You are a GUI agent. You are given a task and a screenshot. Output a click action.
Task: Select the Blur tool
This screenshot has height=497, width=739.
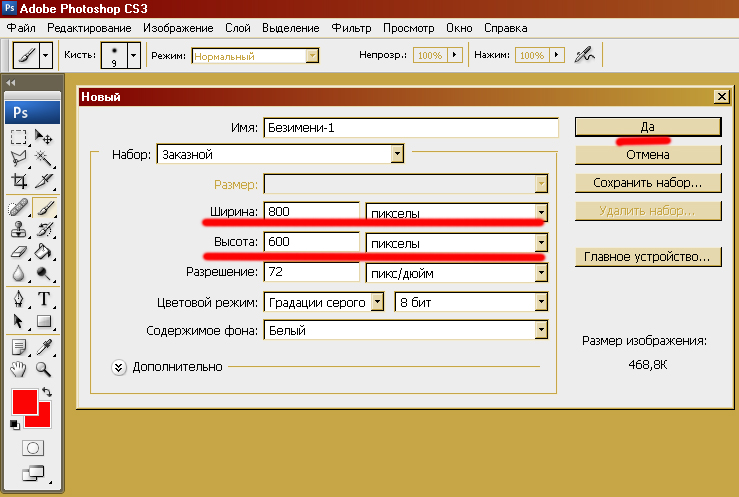(19, 273)
